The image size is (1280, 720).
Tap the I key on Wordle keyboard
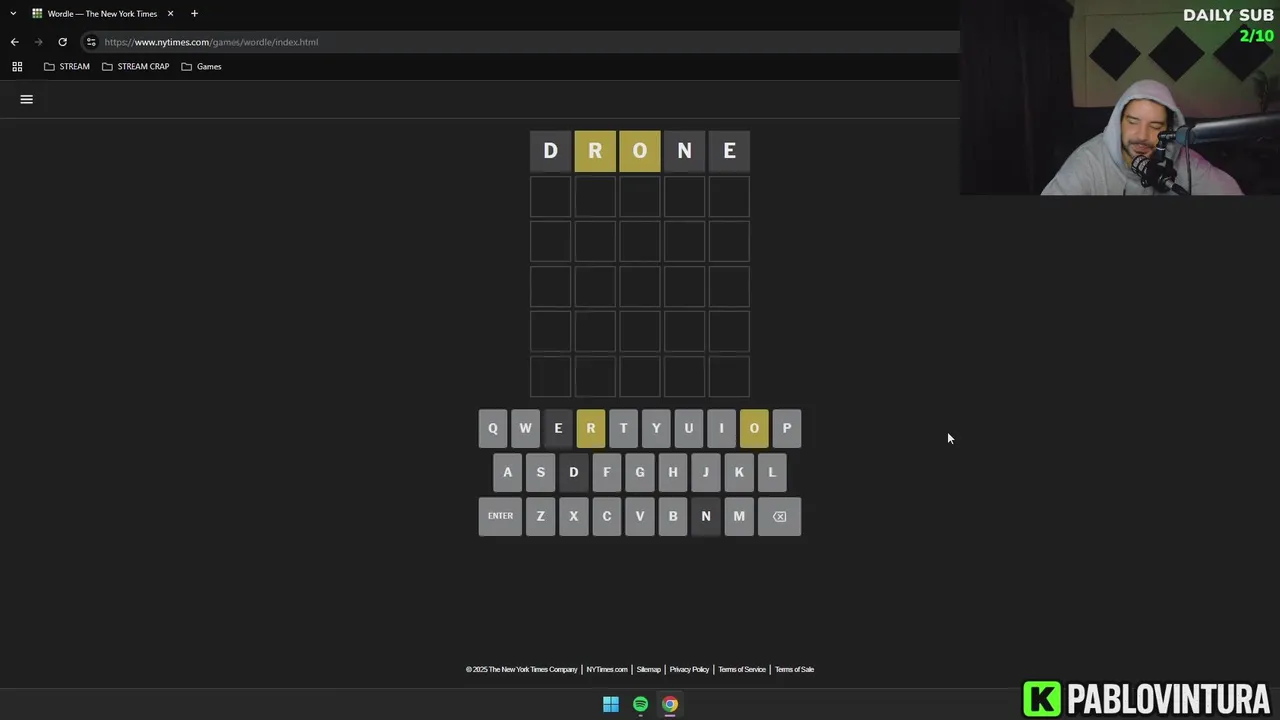pos(721,428)
